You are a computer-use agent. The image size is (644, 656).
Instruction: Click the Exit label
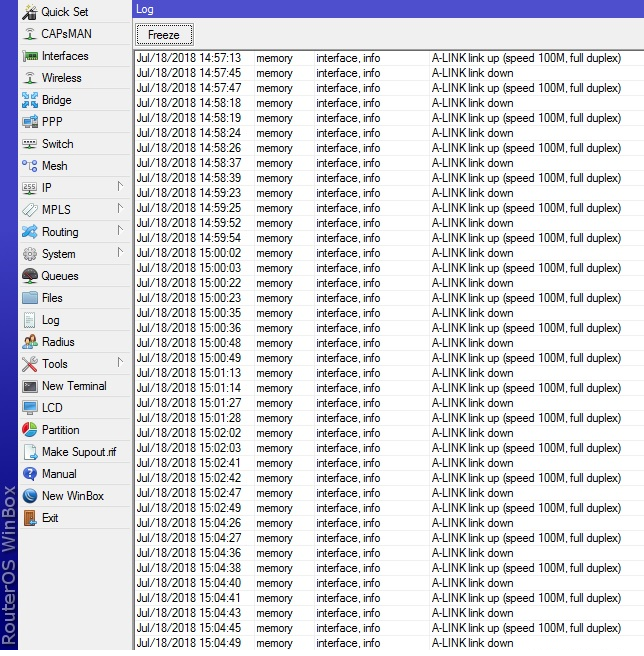[x=50, y=518]
